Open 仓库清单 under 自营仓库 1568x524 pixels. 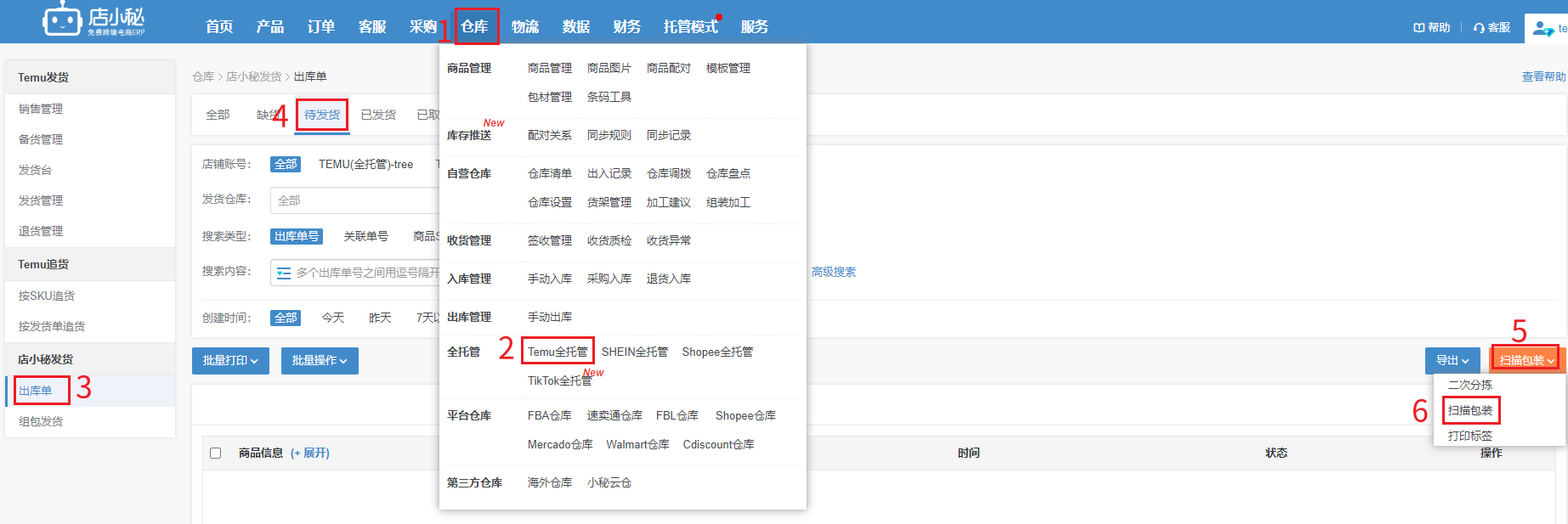tap(550, 173)
